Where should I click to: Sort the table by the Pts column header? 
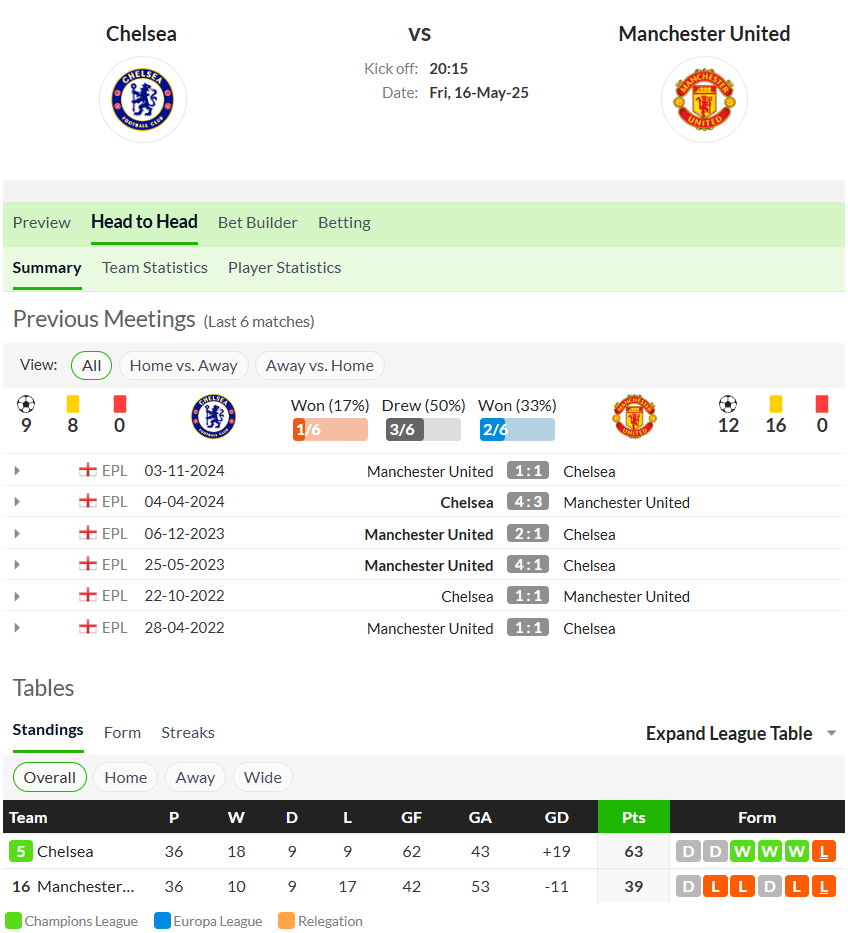[634, 817]
